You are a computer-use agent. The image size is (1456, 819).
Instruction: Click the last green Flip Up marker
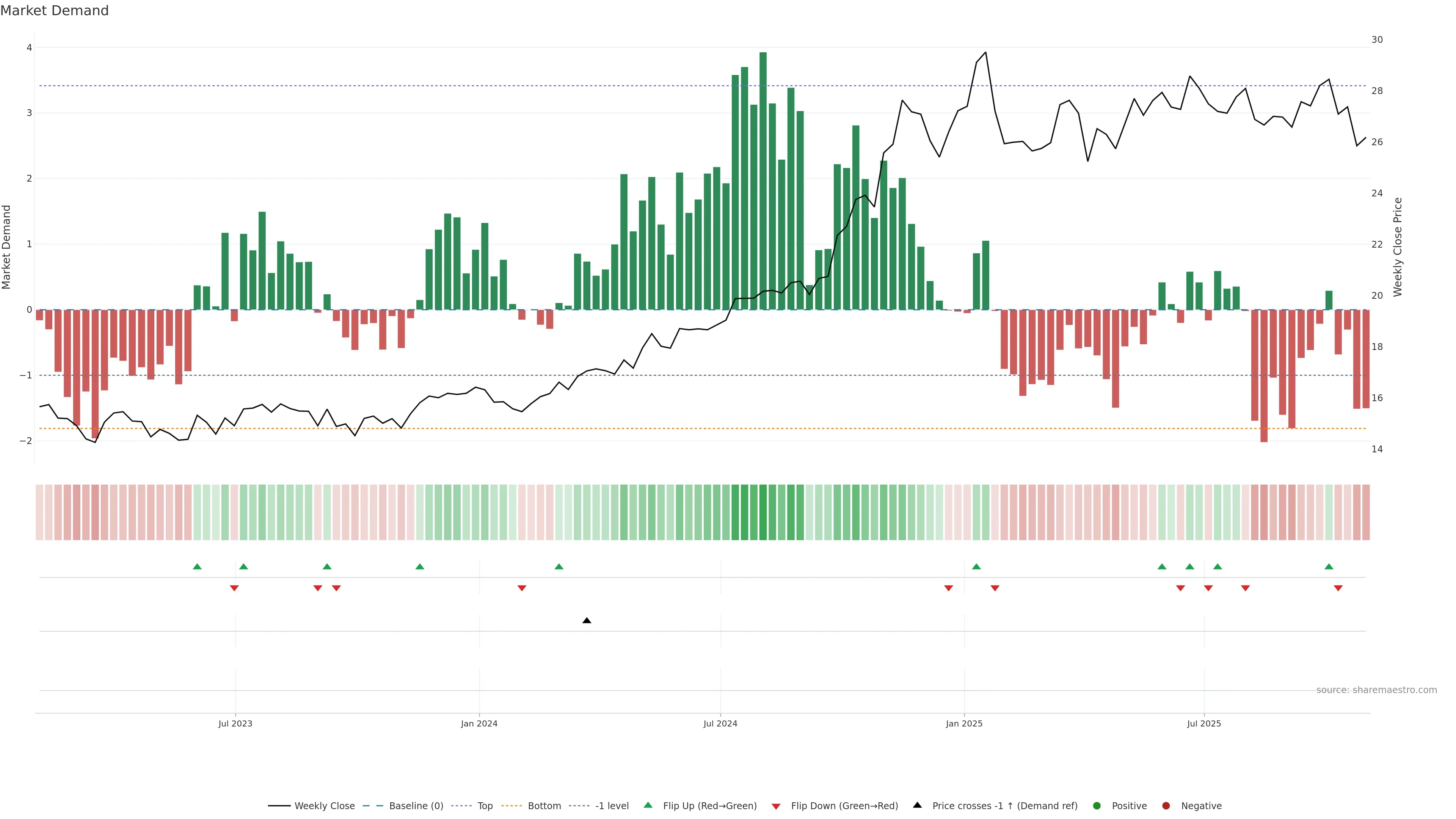[1329, 566]
